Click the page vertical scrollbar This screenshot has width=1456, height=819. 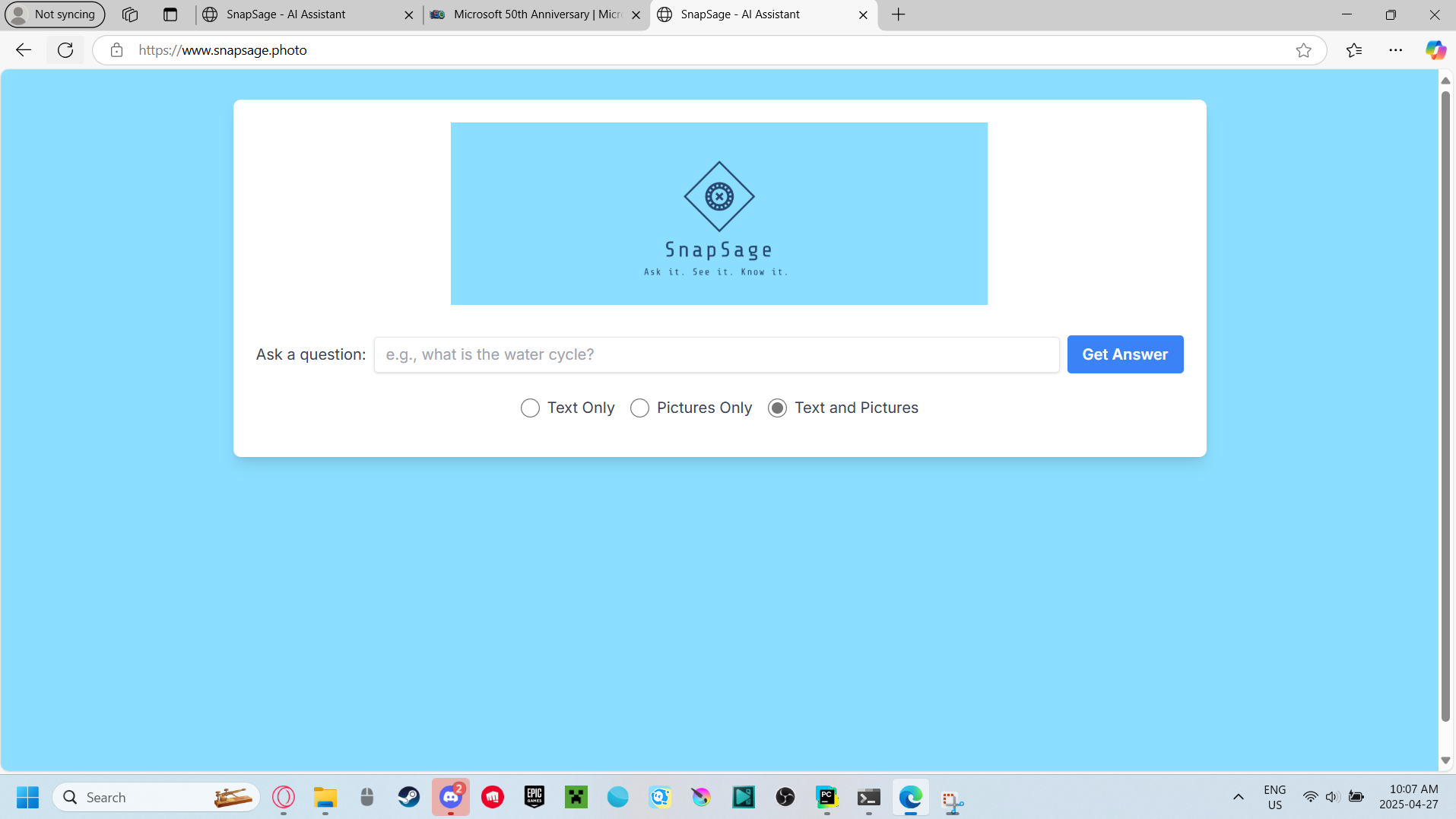(1445, 407)
